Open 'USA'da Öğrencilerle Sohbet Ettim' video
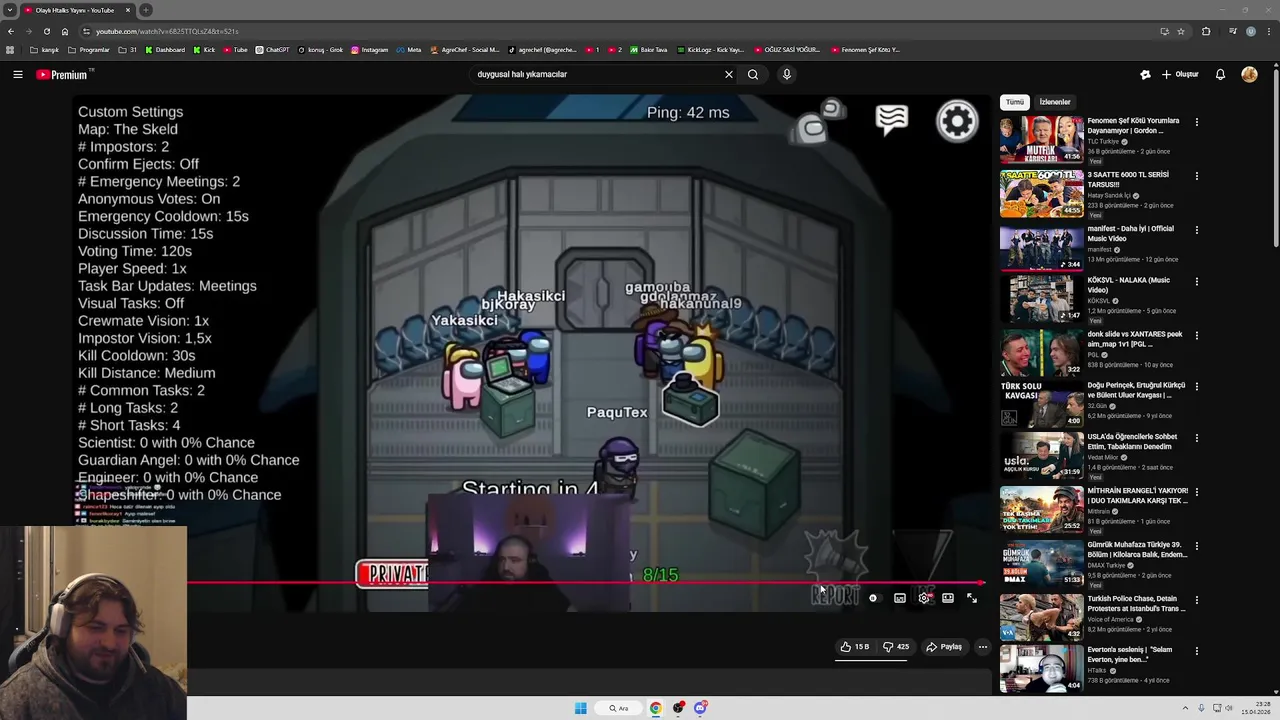 tap(1041, 455)
